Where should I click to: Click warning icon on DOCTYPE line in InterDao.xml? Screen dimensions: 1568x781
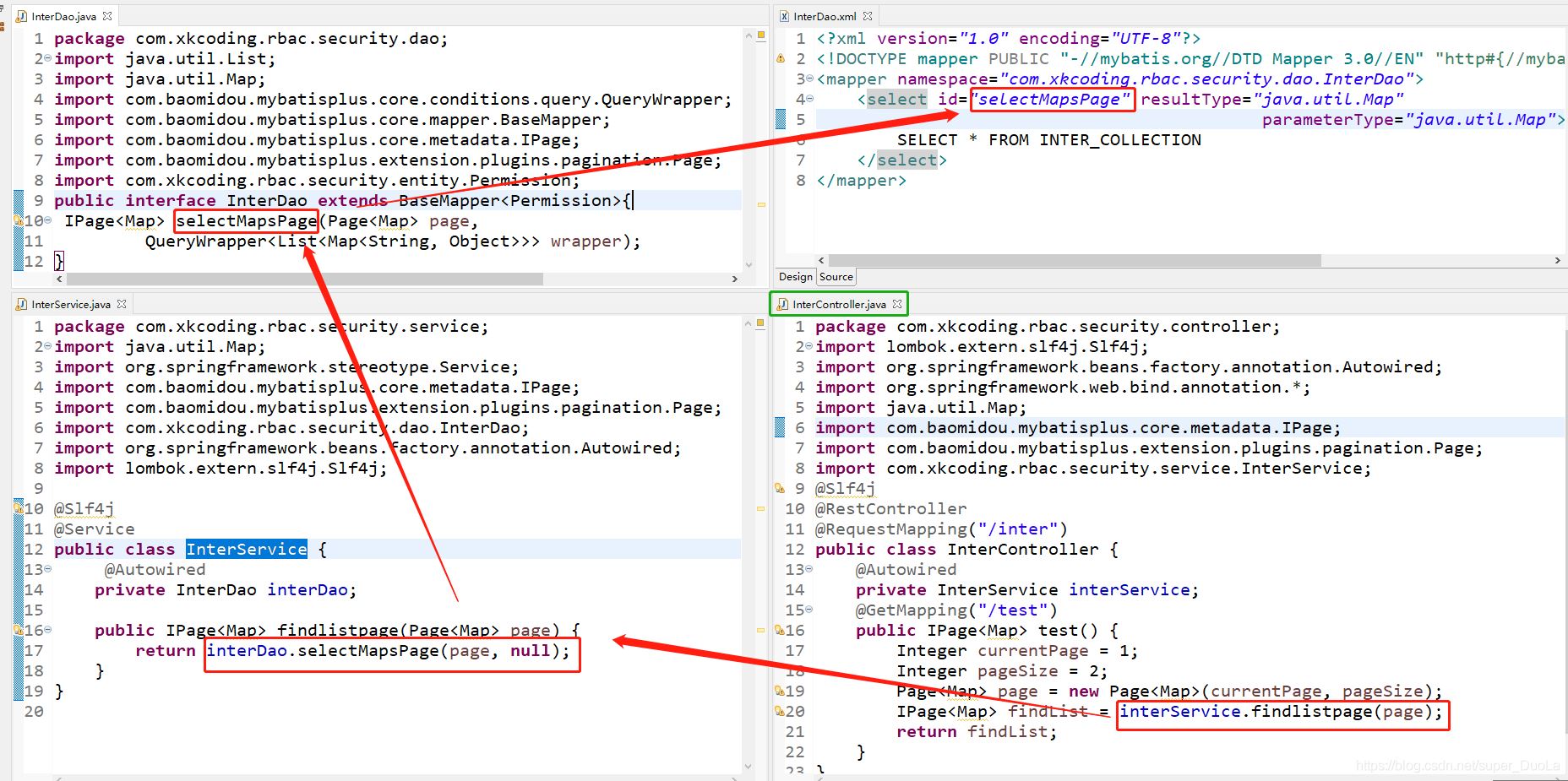coord(781,58)
